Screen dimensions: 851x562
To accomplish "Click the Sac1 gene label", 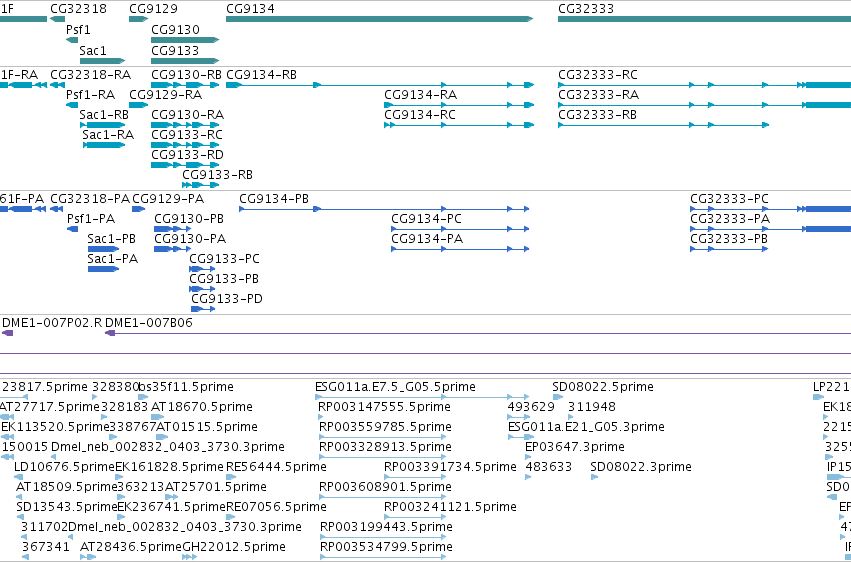I will coord(93,50).
